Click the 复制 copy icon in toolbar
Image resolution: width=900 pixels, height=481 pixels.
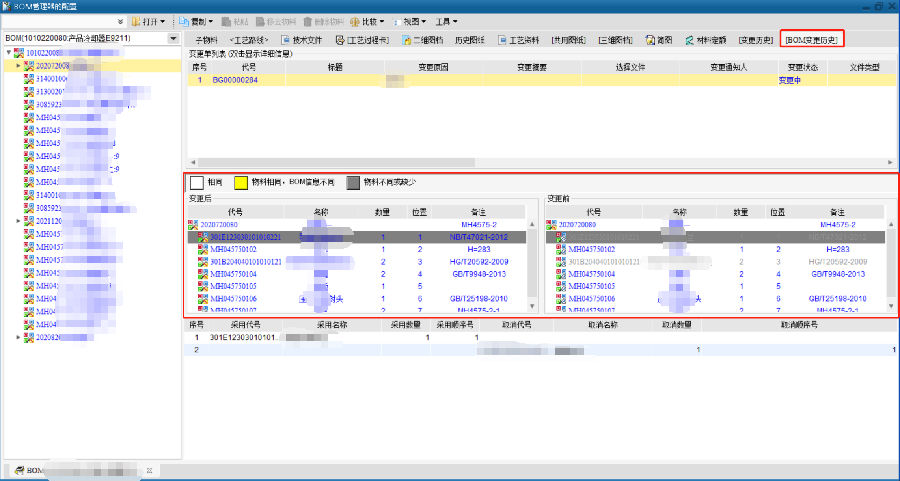coord(186,21)
